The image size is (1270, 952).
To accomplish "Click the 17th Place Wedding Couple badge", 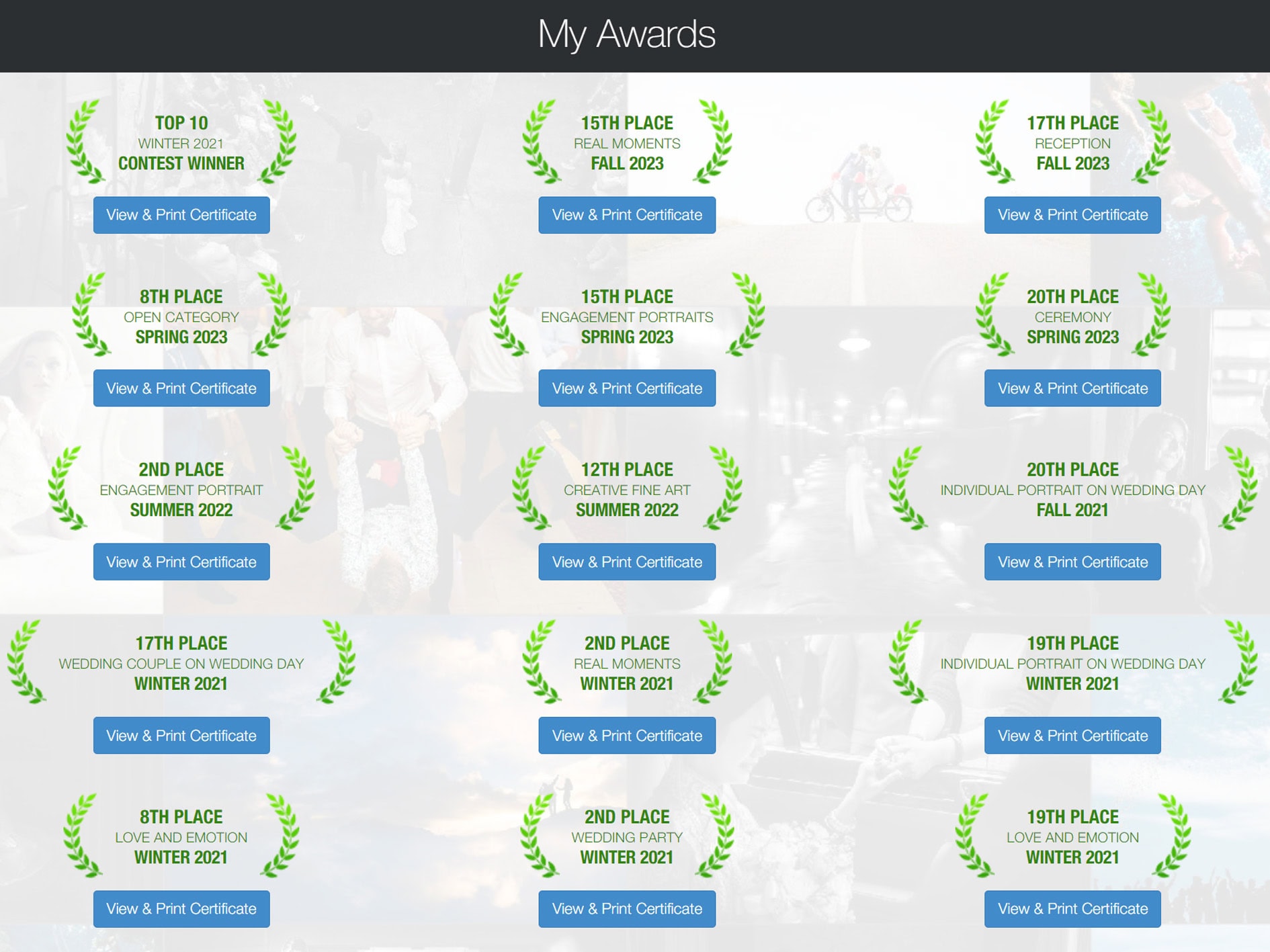I will point(181,663).
